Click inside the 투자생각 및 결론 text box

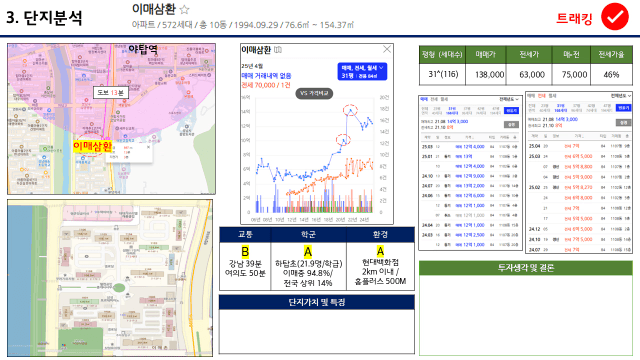[526, 315]
